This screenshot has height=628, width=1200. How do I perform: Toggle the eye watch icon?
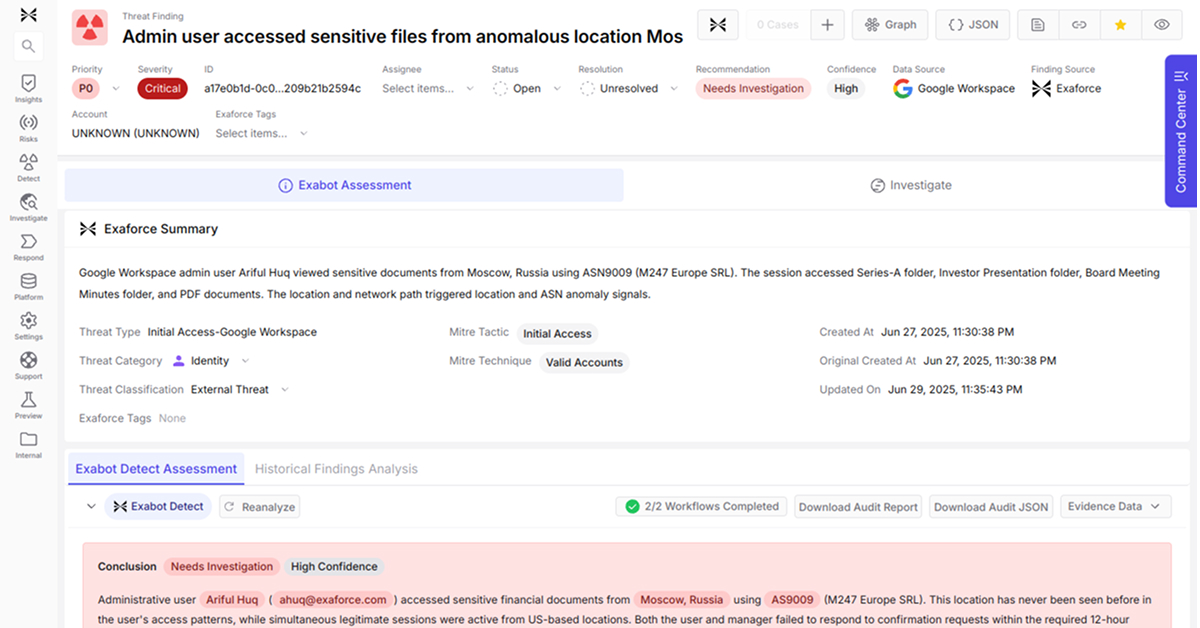click(1161, 25)
